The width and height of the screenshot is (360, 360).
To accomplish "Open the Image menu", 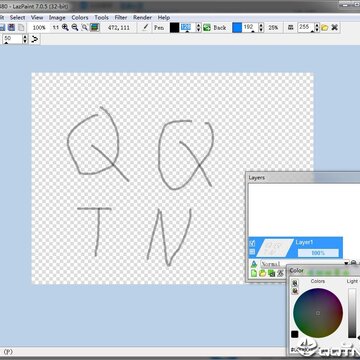I will coord(57,17).
